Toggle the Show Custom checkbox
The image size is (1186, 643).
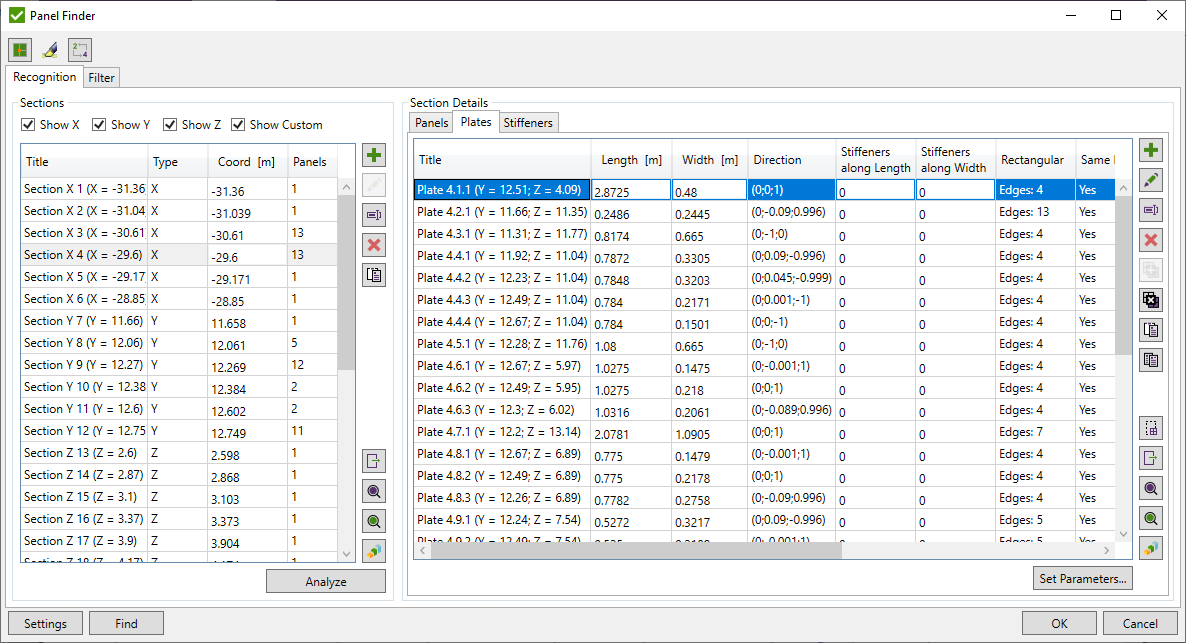[x=238, y=124]
